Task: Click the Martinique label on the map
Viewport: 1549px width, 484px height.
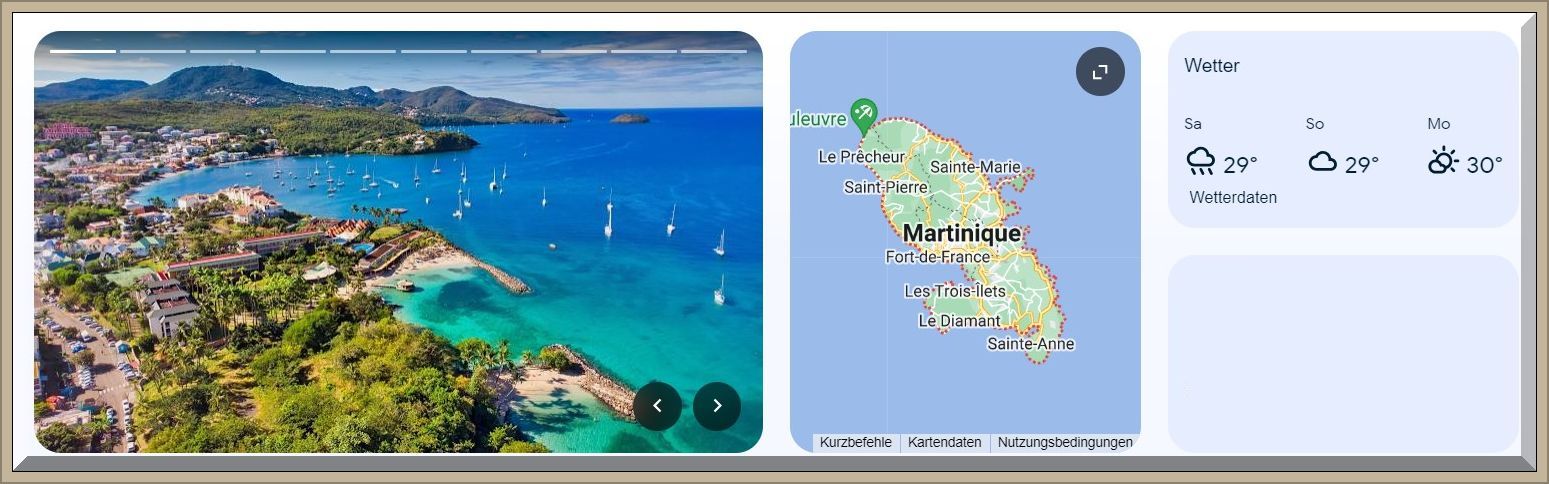Action: (962, 234)
